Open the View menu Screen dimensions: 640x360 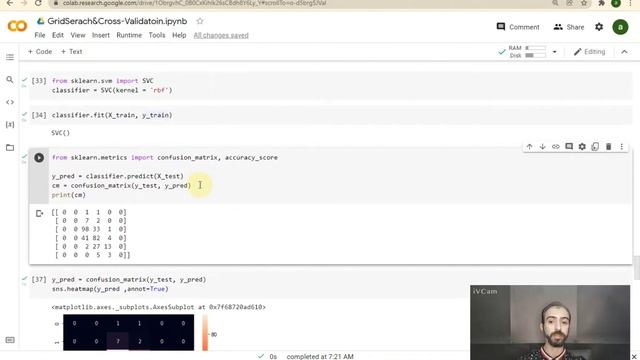(x=78, y=35)
